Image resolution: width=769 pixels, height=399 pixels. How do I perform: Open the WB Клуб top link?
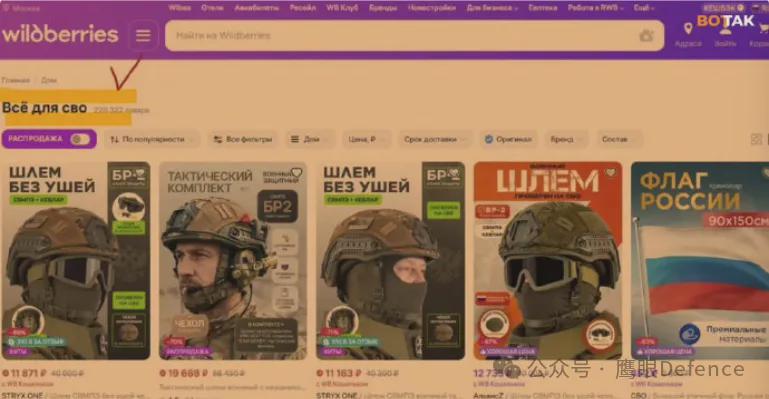[x=342, y=8]
